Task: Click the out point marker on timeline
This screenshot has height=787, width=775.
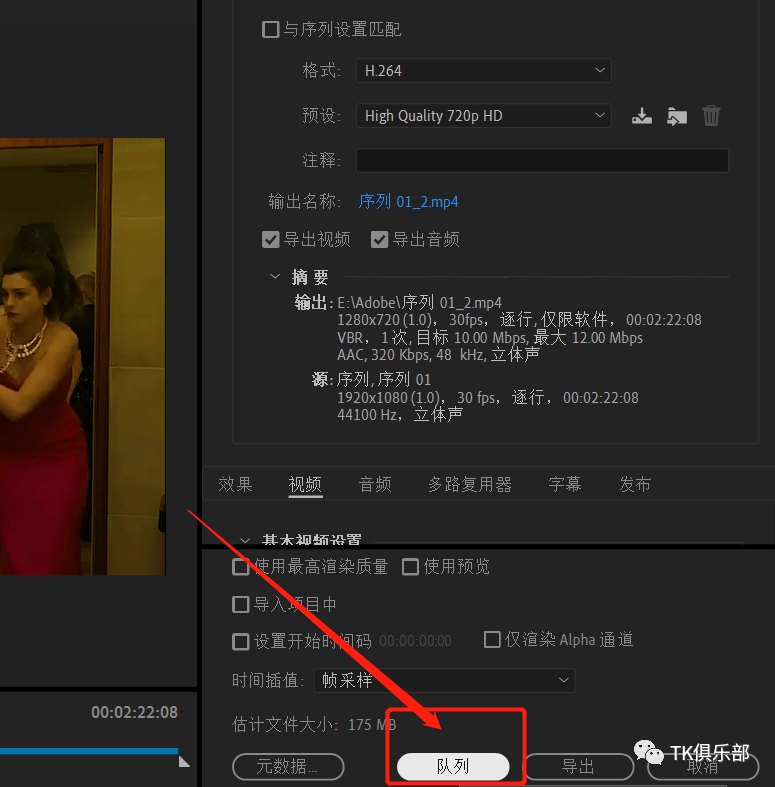Action: click(x=183, y=761)
